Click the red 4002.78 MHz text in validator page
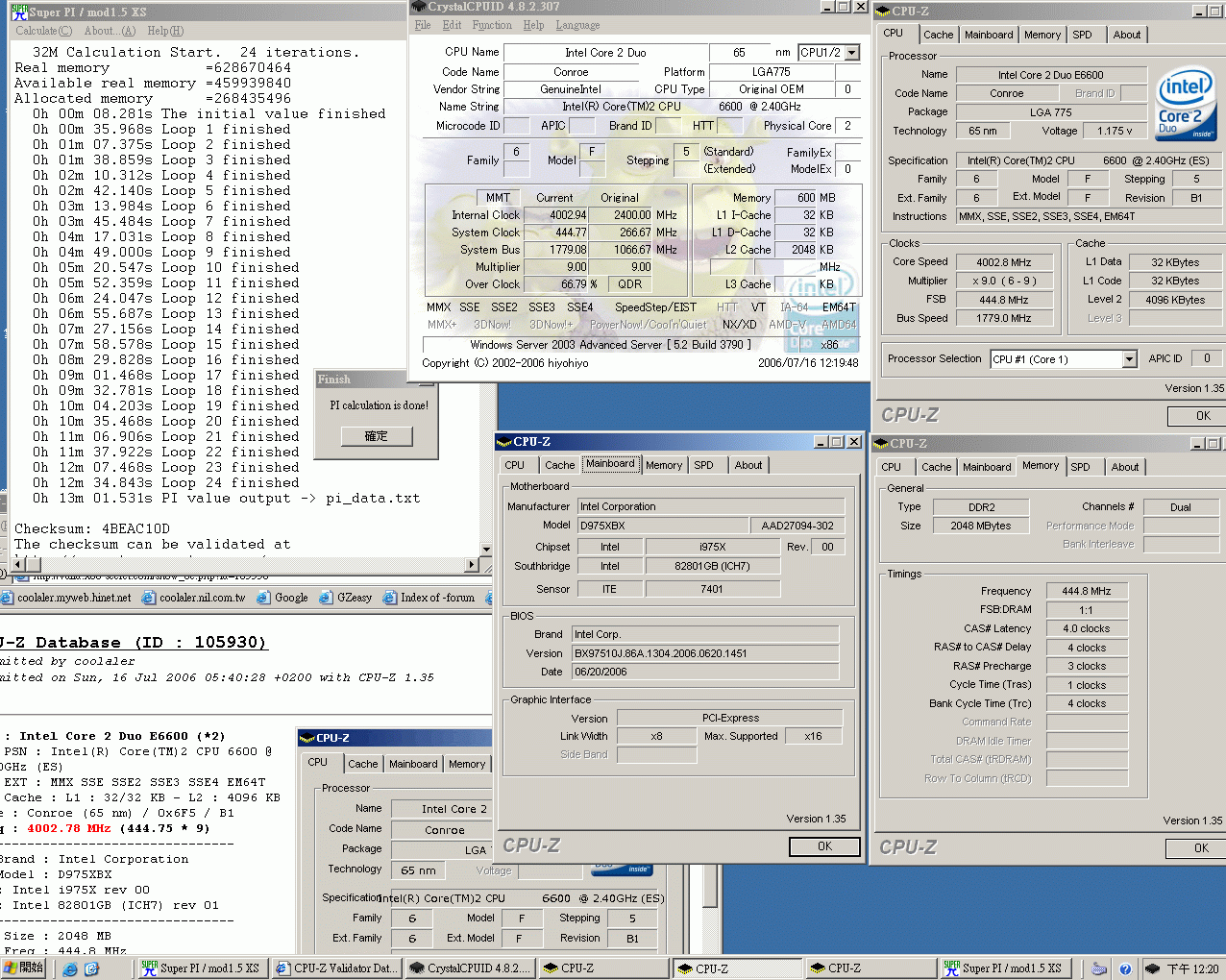 click(69, 828)
